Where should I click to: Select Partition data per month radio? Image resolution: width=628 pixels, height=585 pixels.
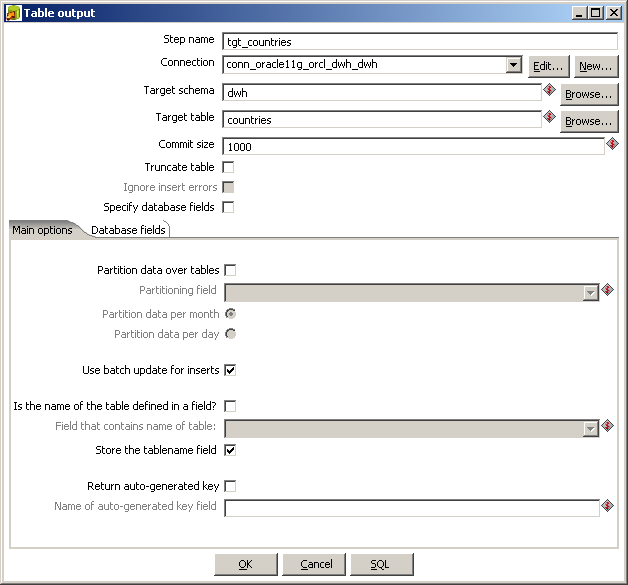tap(230, 314)
